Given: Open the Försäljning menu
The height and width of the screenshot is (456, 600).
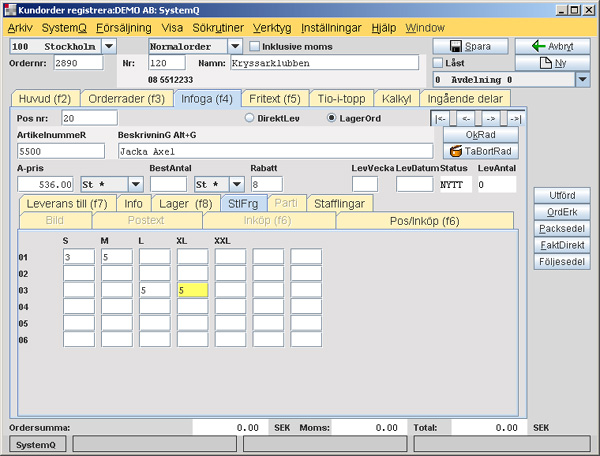Looking at the screenshot, I should [x=124, y=28].
